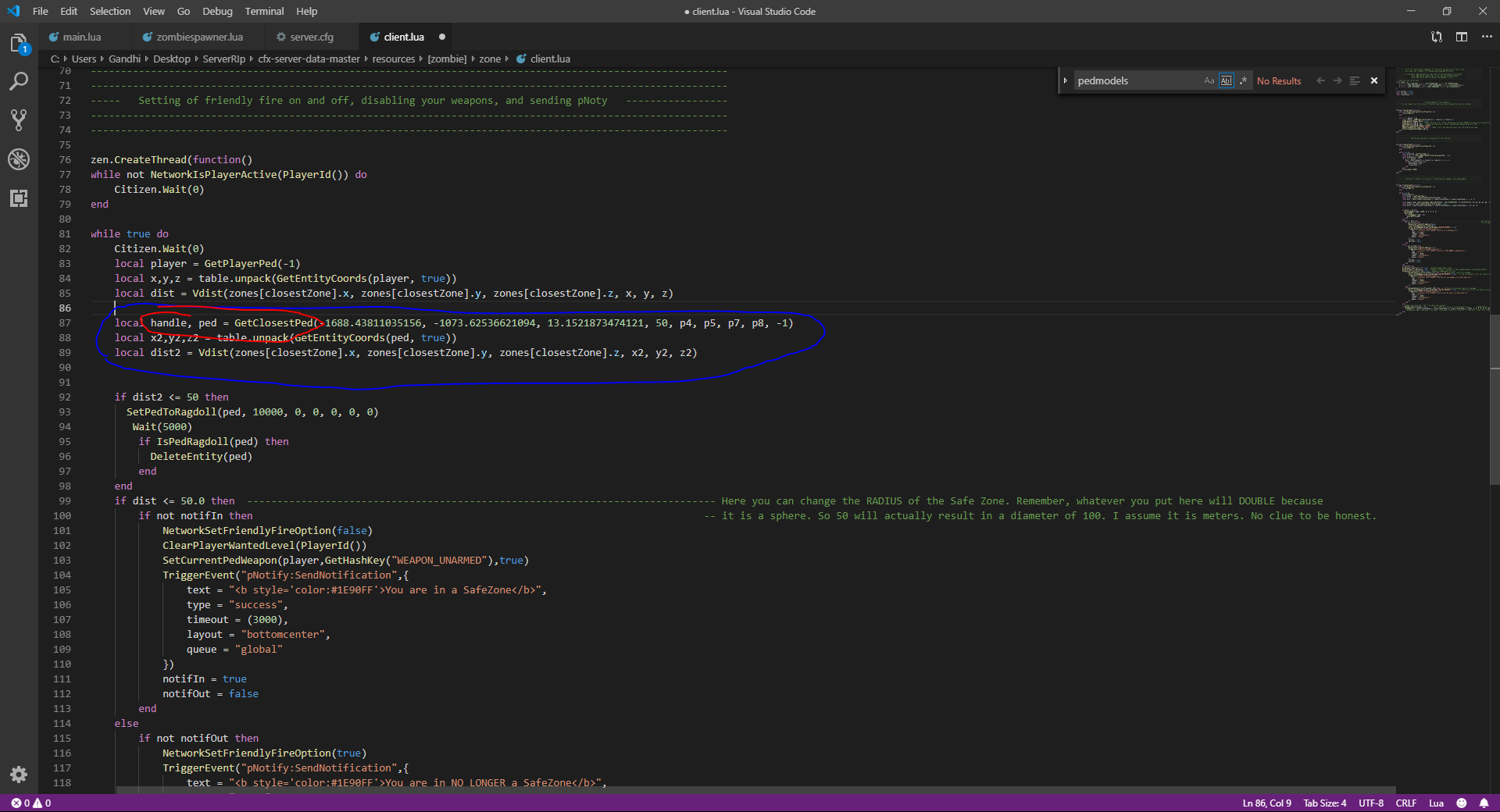
Task: Click the Open Changes compare icon
Action: coord(1437,37)
